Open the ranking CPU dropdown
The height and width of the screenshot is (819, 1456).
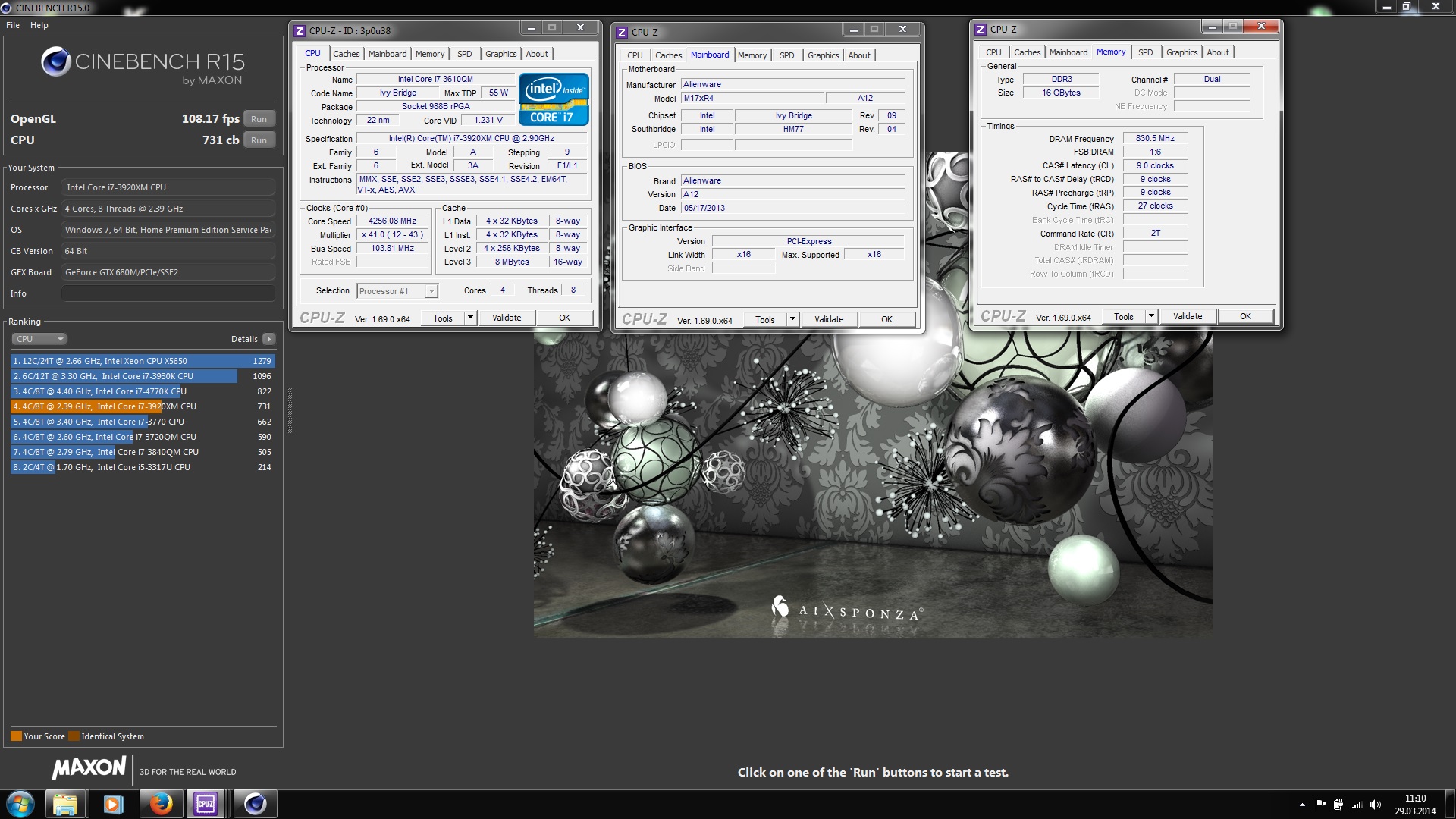coord(39,339)
